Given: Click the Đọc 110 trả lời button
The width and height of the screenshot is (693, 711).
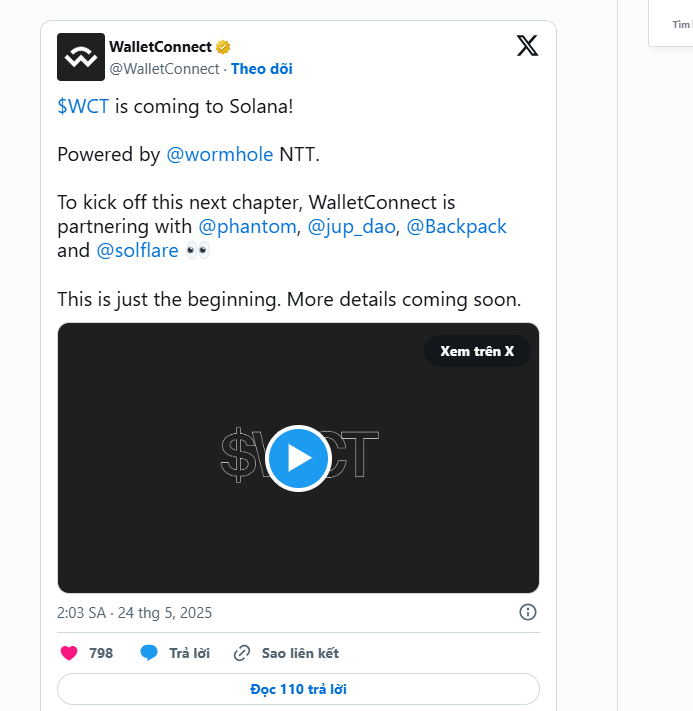Looking at the screenshot, I should tap(298, 689).
